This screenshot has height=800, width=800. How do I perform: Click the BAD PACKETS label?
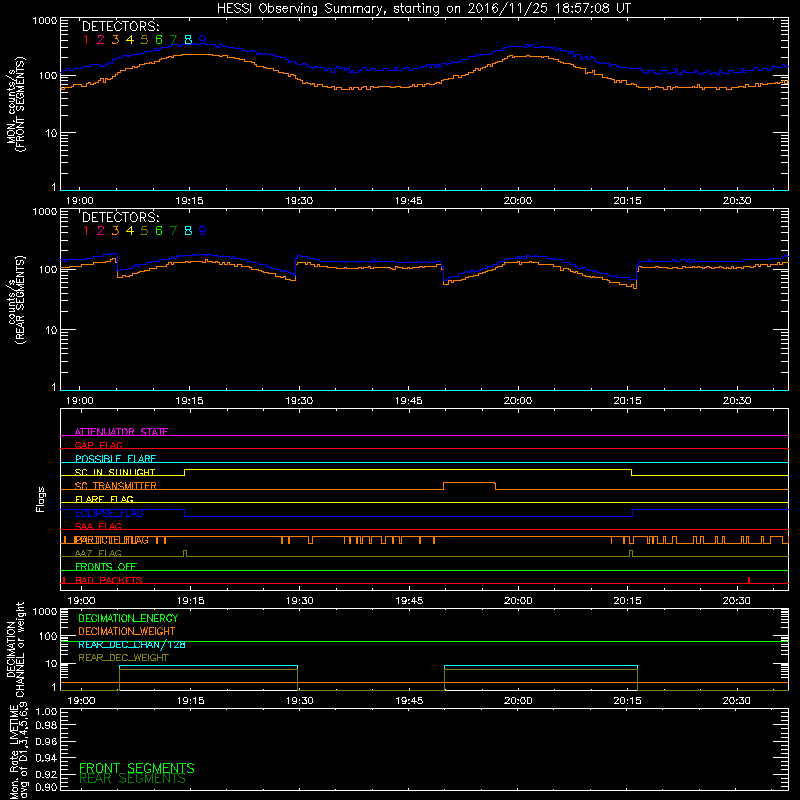[109, 580]
